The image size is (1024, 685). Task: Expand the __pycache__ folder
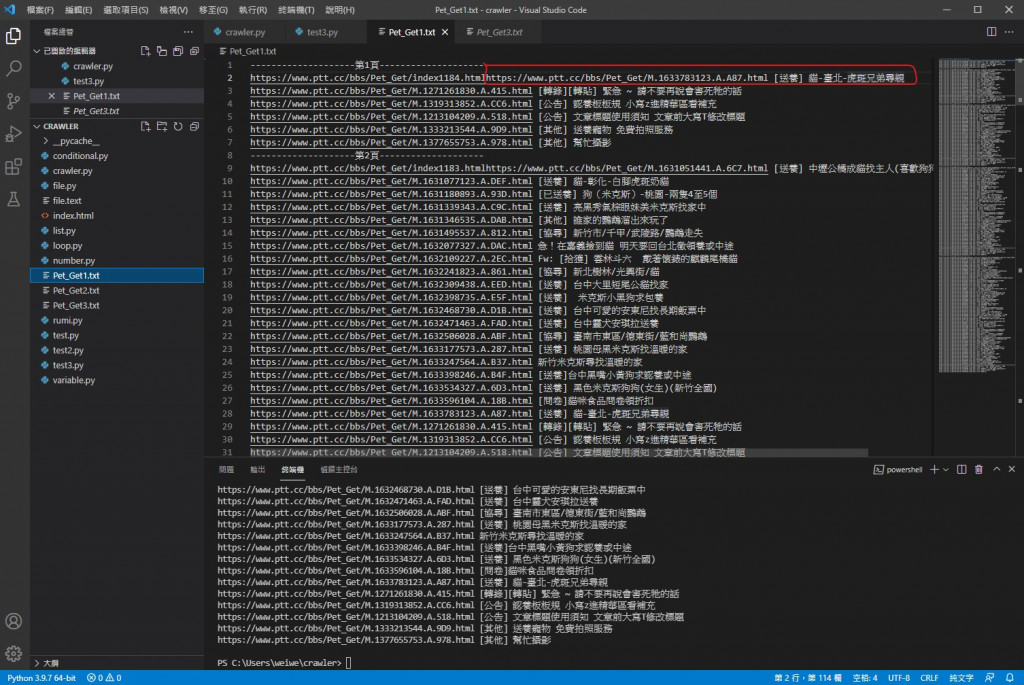pos(46,141)
